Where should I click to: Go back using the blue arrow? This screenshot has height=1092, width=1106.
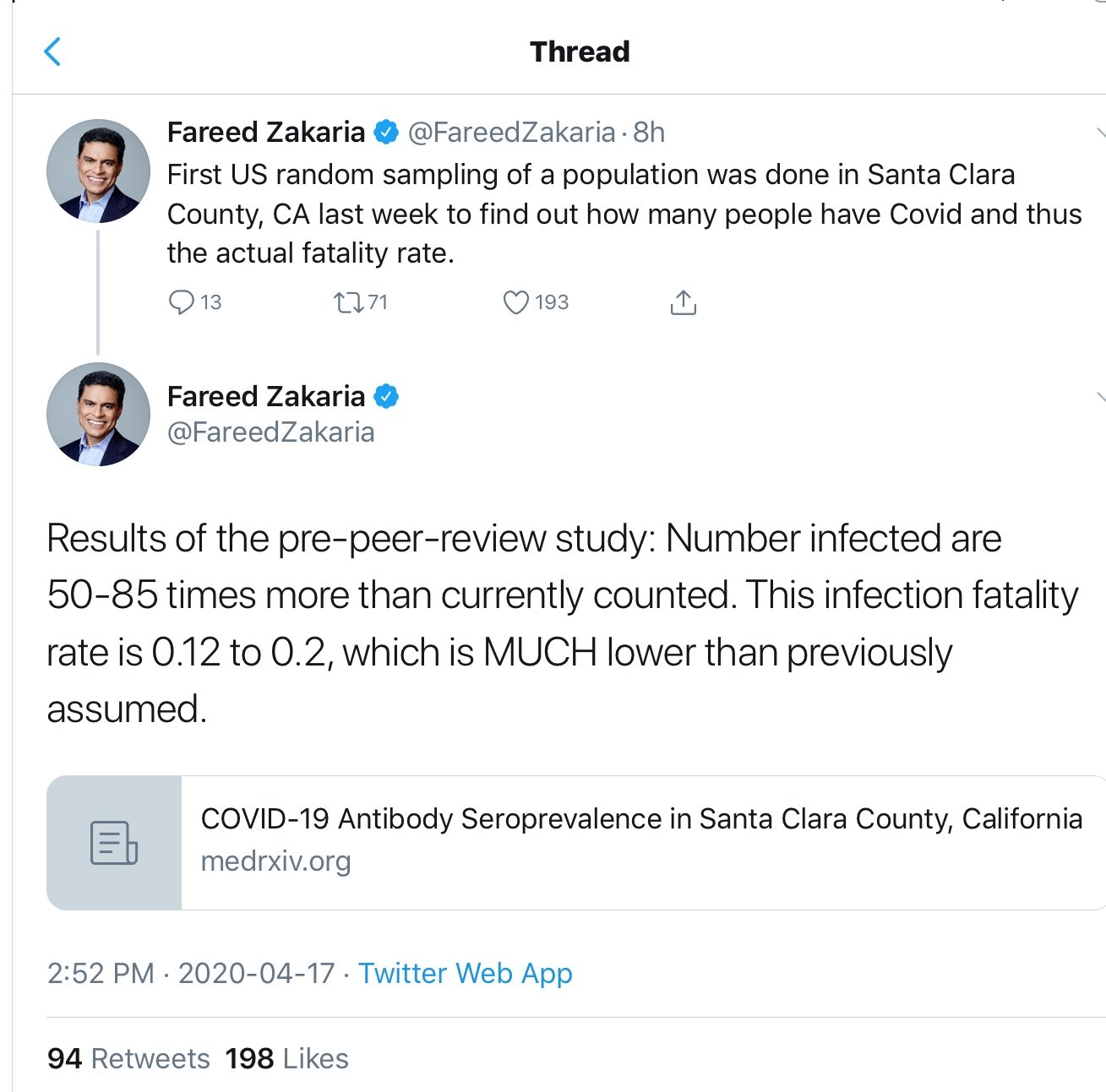pos(52,52)
